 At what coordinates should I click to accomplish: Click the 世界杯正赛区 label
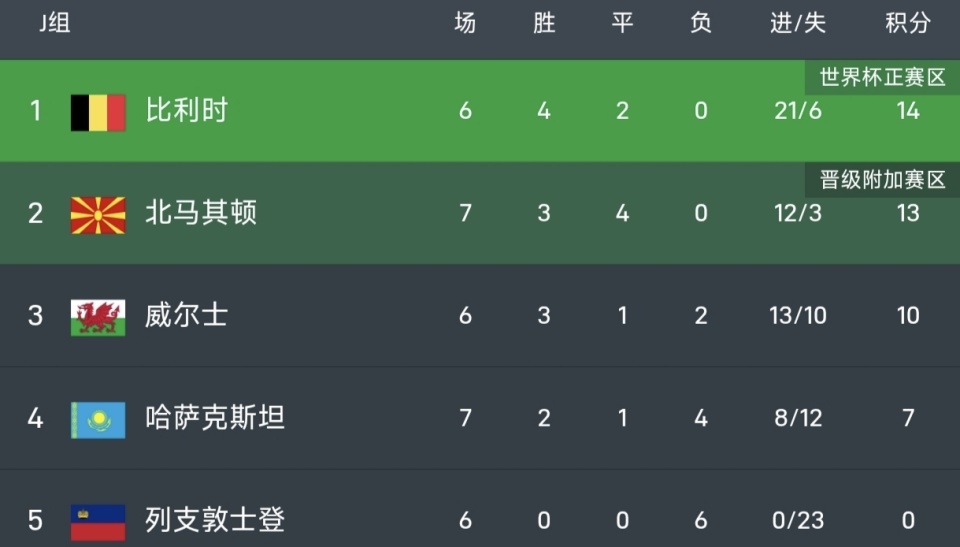tap(882, 77)
